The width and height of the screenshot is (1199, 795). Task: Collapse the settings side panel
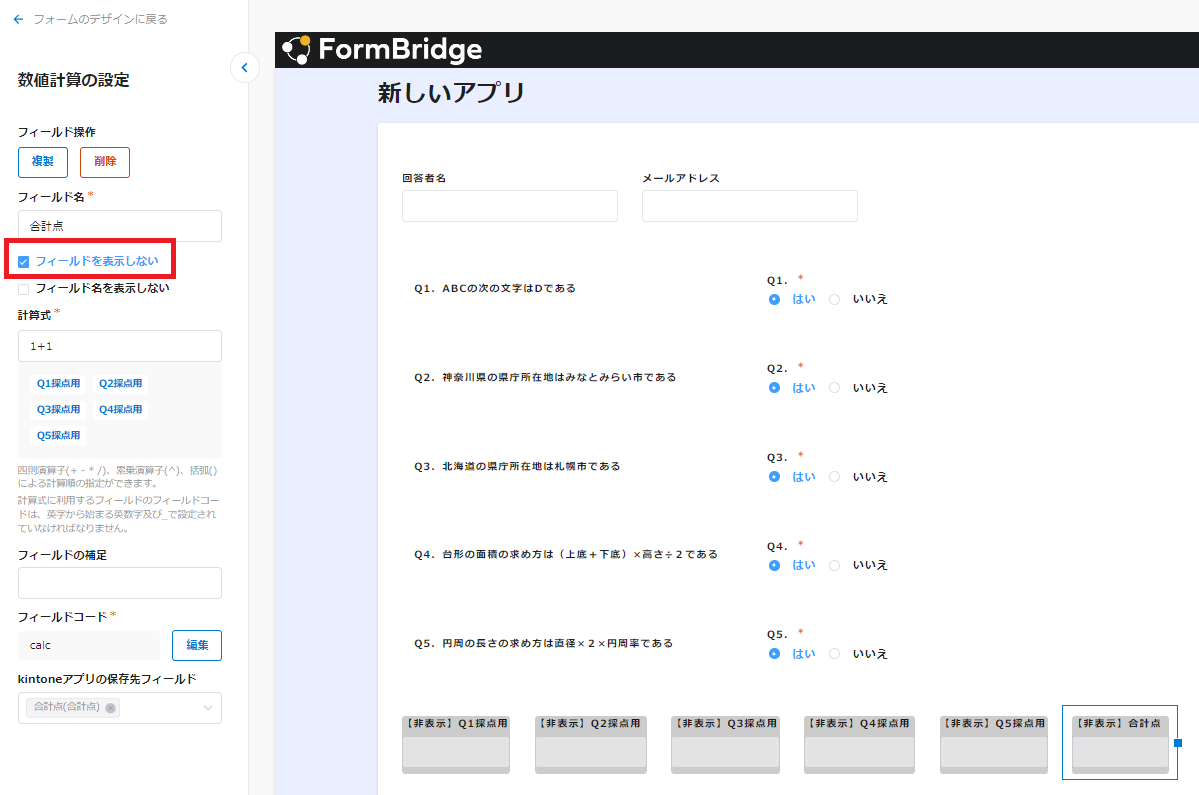click(245, 67)
